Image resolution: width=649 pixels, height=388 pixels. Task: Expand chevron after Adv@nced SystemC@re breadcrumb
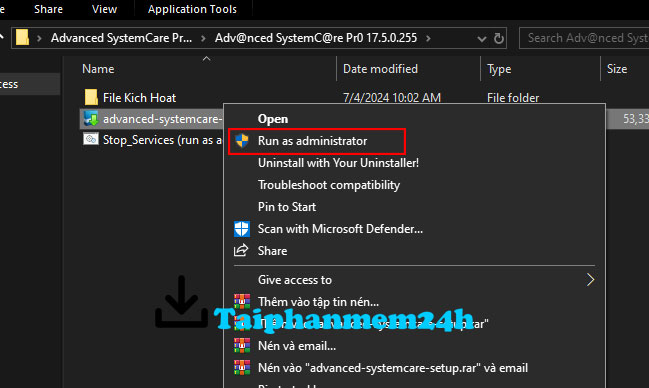coord(428,39)
